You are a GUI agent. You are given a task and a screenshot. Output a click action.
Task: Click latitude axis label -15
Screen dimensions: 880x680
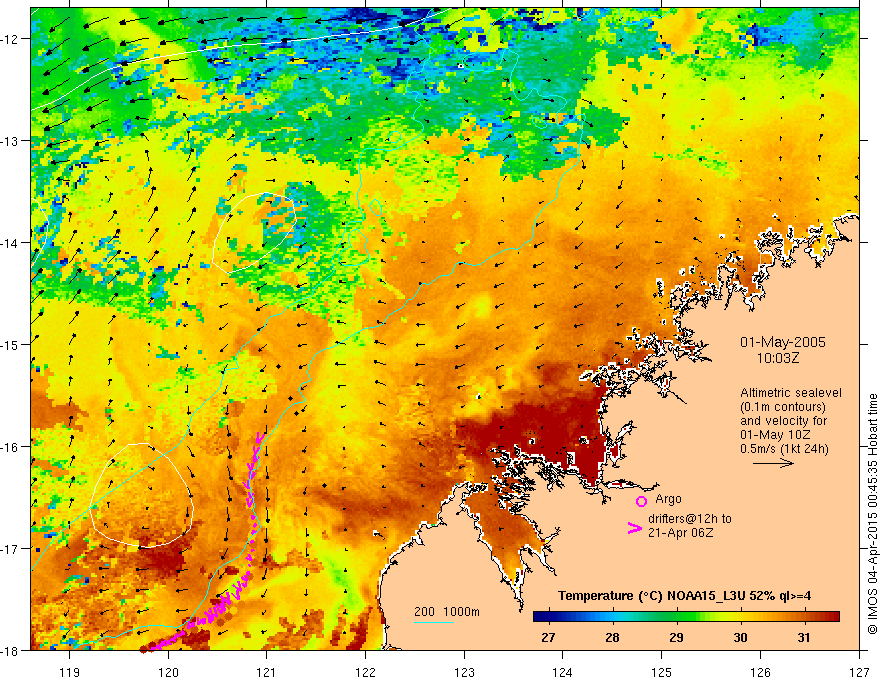click(11, 344)
